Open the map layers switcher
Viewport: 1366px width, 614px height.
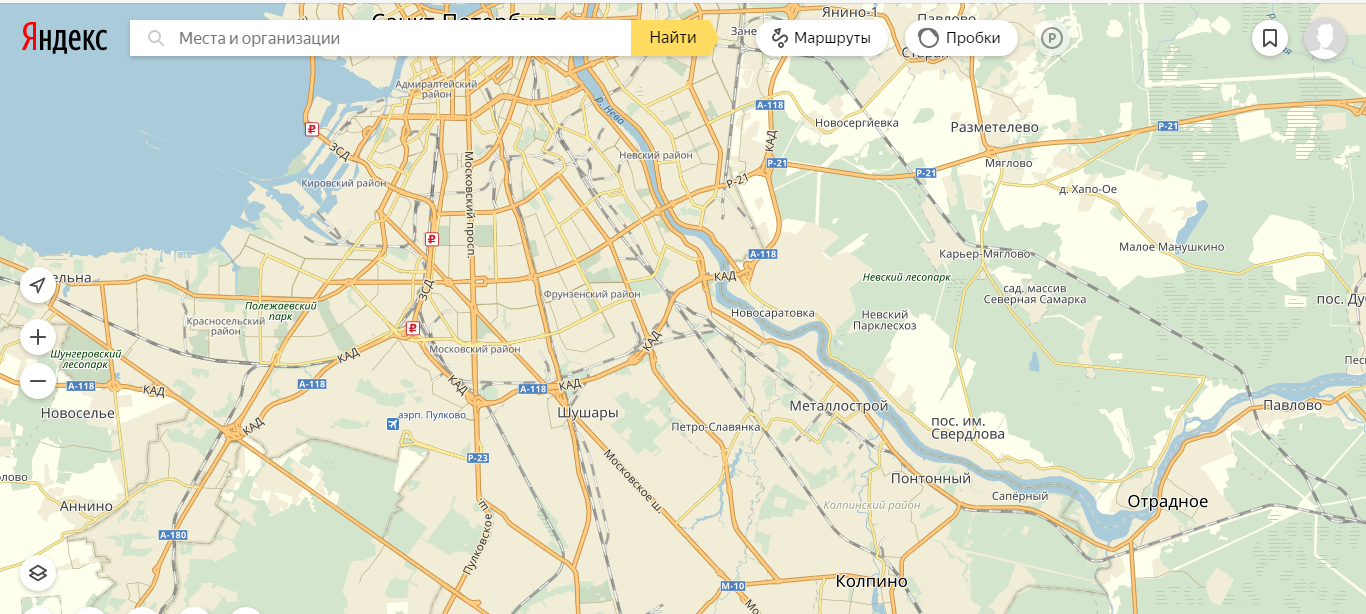click(38, 573)
